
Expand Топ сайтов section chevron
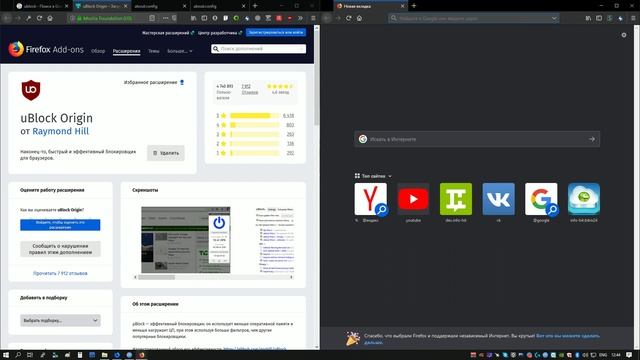point(390,176)
